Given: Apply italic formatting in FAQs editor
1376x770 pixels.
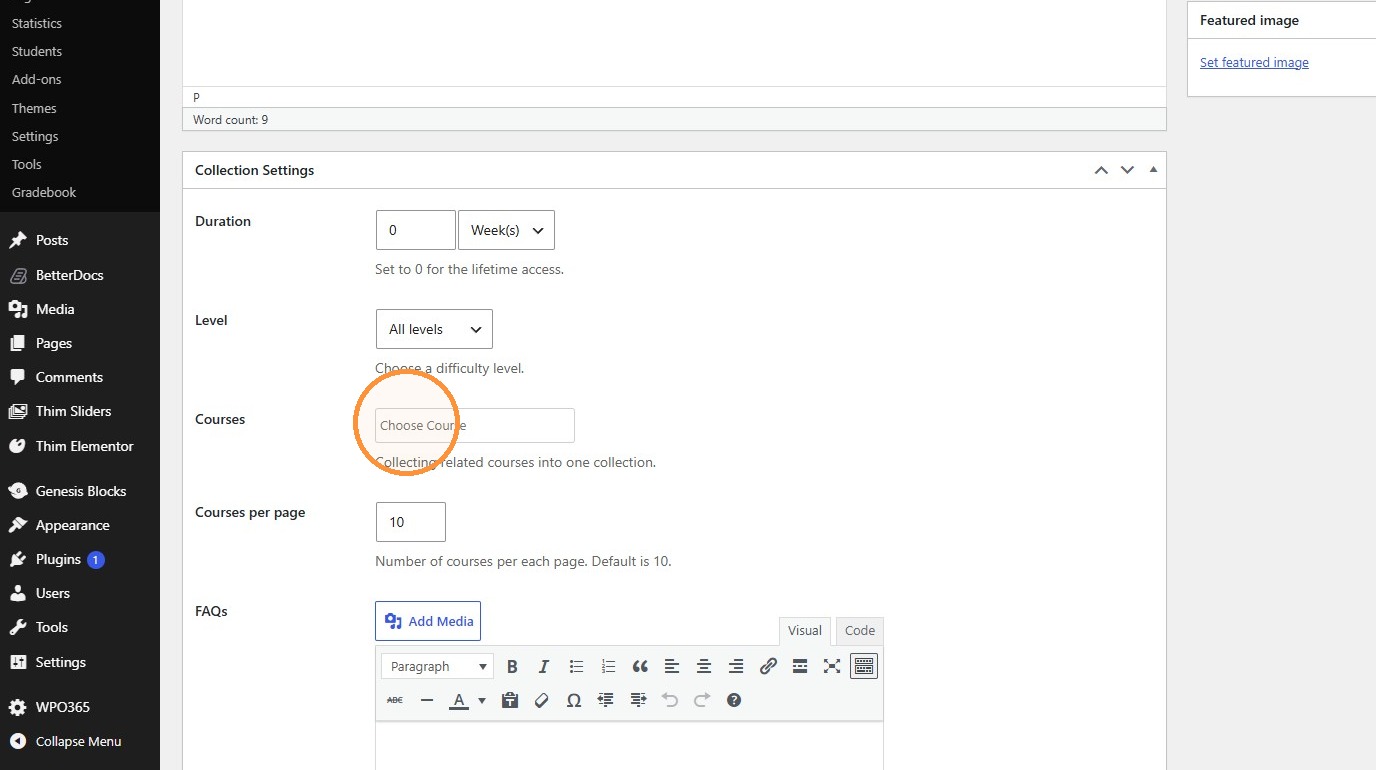Looking at the screenshot, I should [x=544, y=666].
